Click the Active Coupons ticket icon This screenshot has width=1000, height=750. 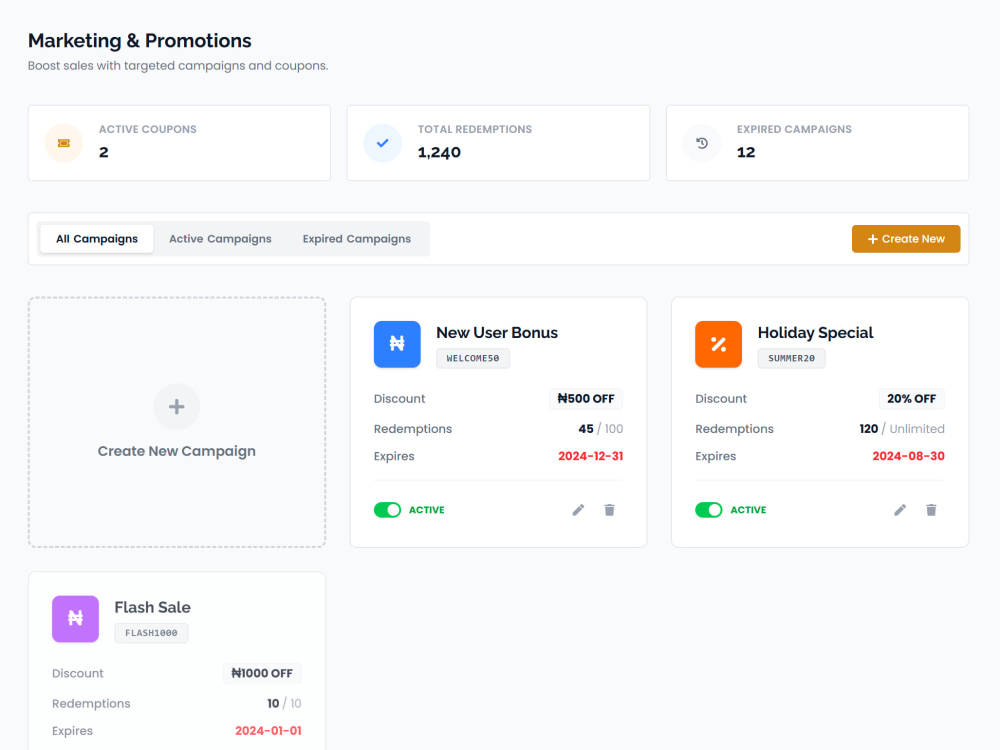64,143
